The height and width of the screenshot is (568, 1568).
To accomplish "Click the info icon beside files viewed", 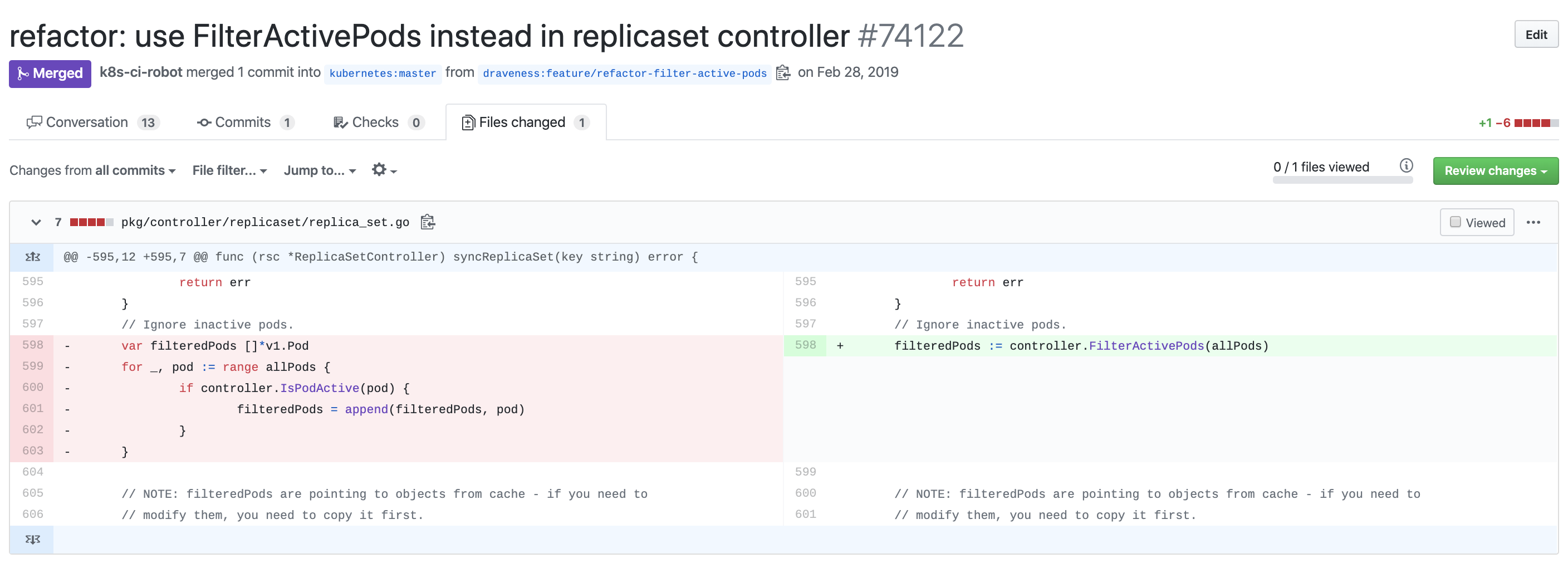I will pyautogui.click(x=1406, y=164).
